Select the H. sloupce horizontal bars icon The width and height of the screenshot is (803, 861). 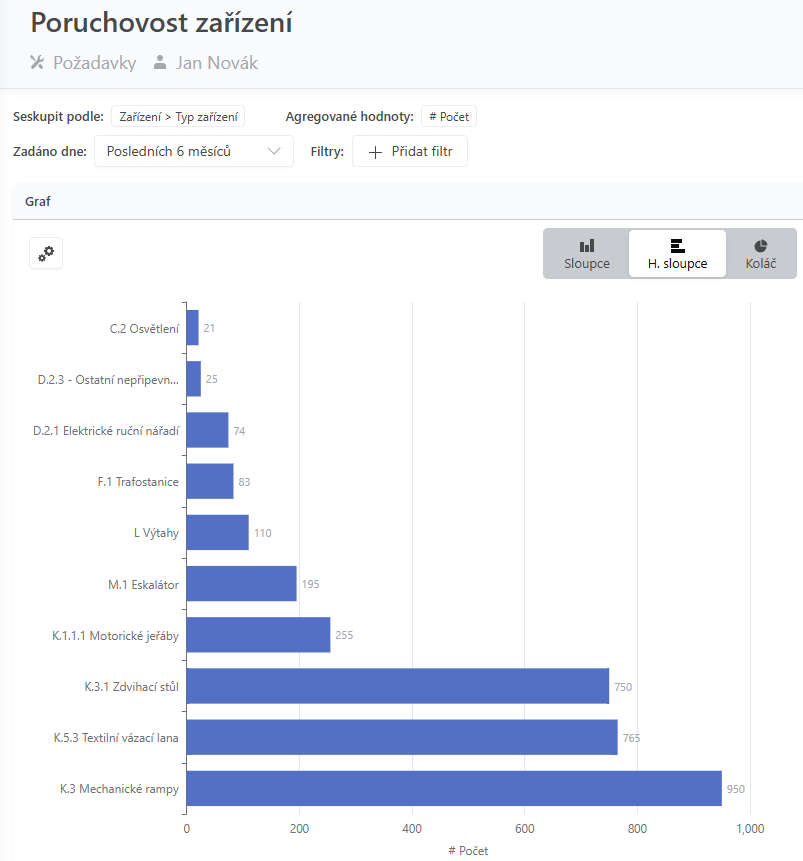677,245
